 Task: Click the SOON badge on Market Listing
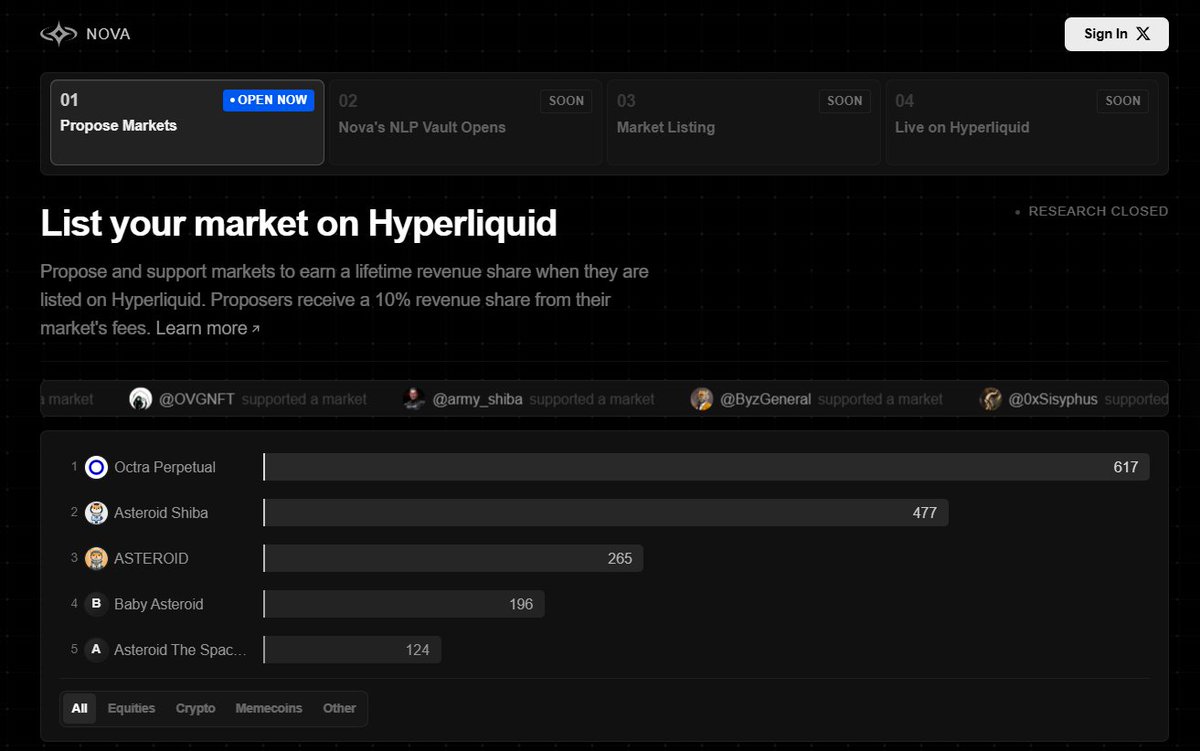coord(845,101)
